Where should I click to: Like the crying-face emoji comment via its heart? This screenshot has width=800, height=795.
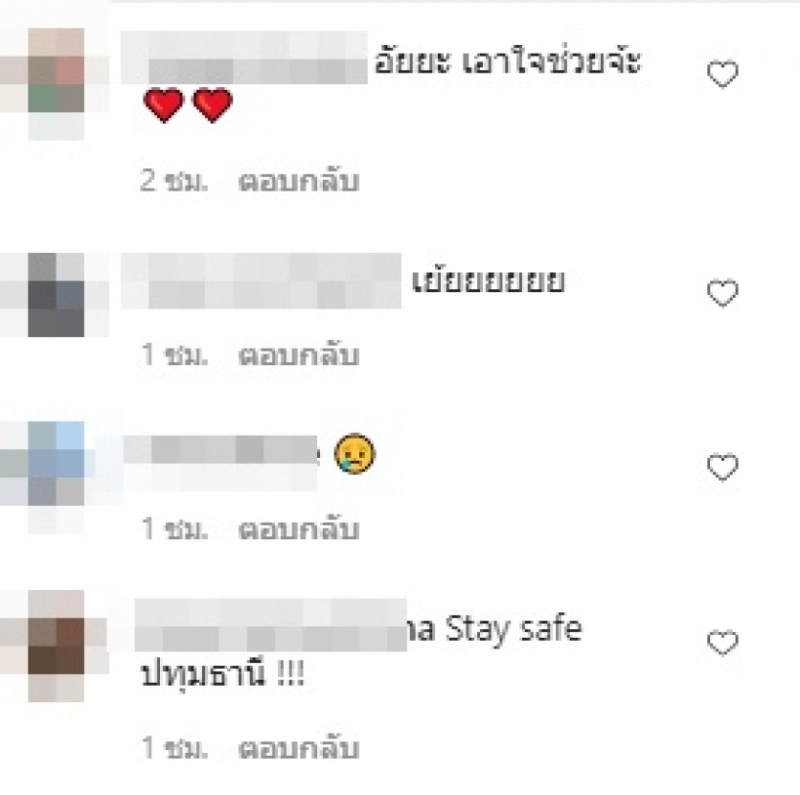click(722, 467)
